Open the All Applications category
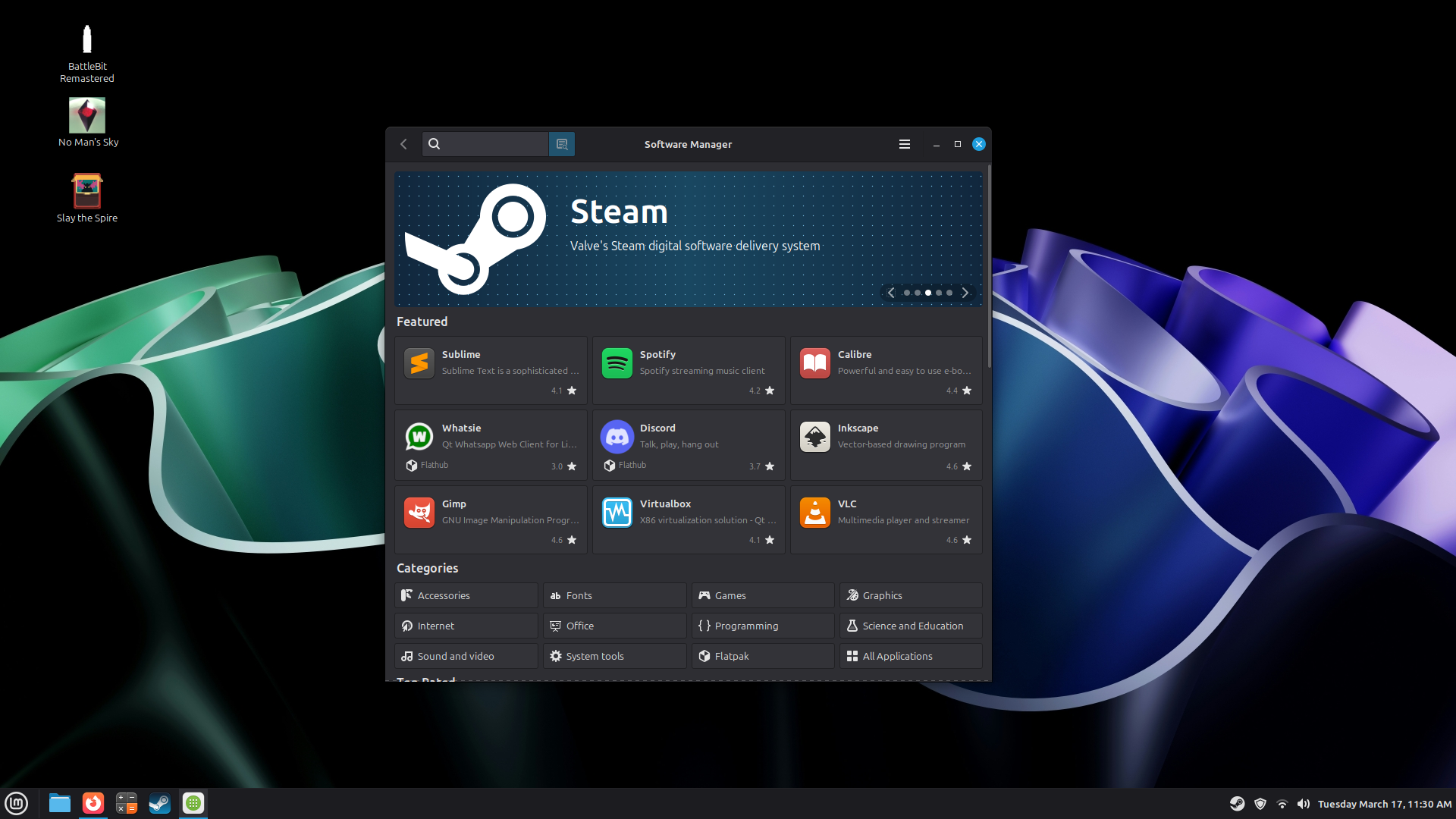The height and width of the screenshot is (819, 1456). tap(910, 656)
